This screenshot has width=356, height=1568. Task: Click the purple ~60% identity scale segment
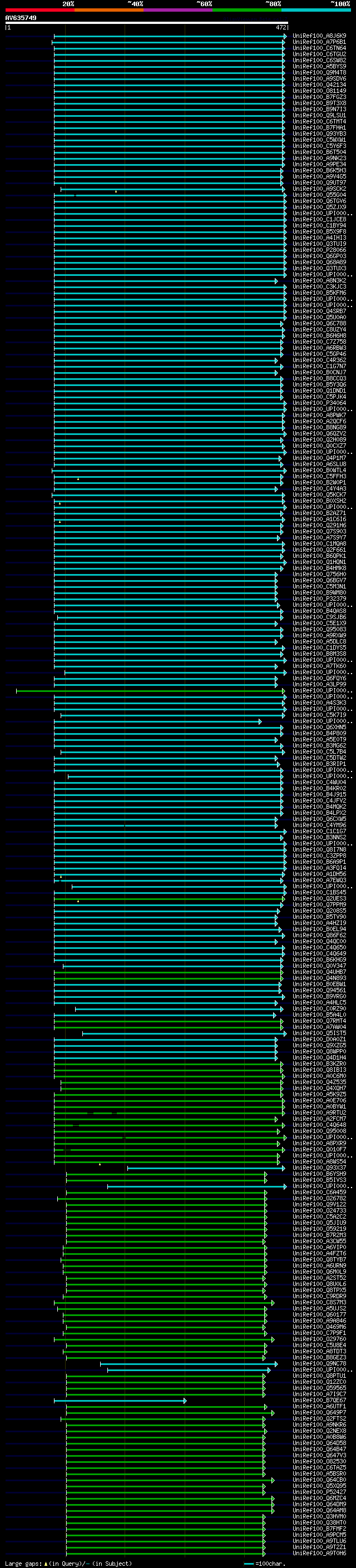pyautogui.click(x=177, y=10)
